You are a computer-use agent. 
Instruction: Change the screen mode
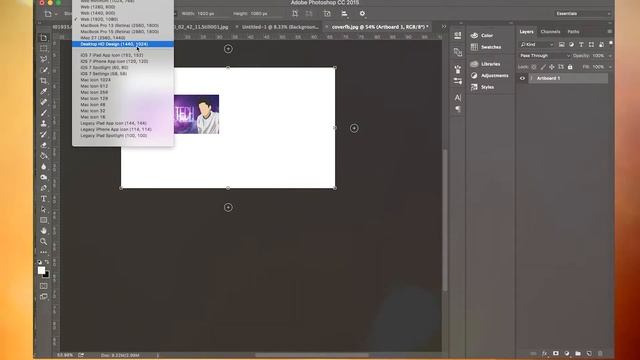(44, 296)
